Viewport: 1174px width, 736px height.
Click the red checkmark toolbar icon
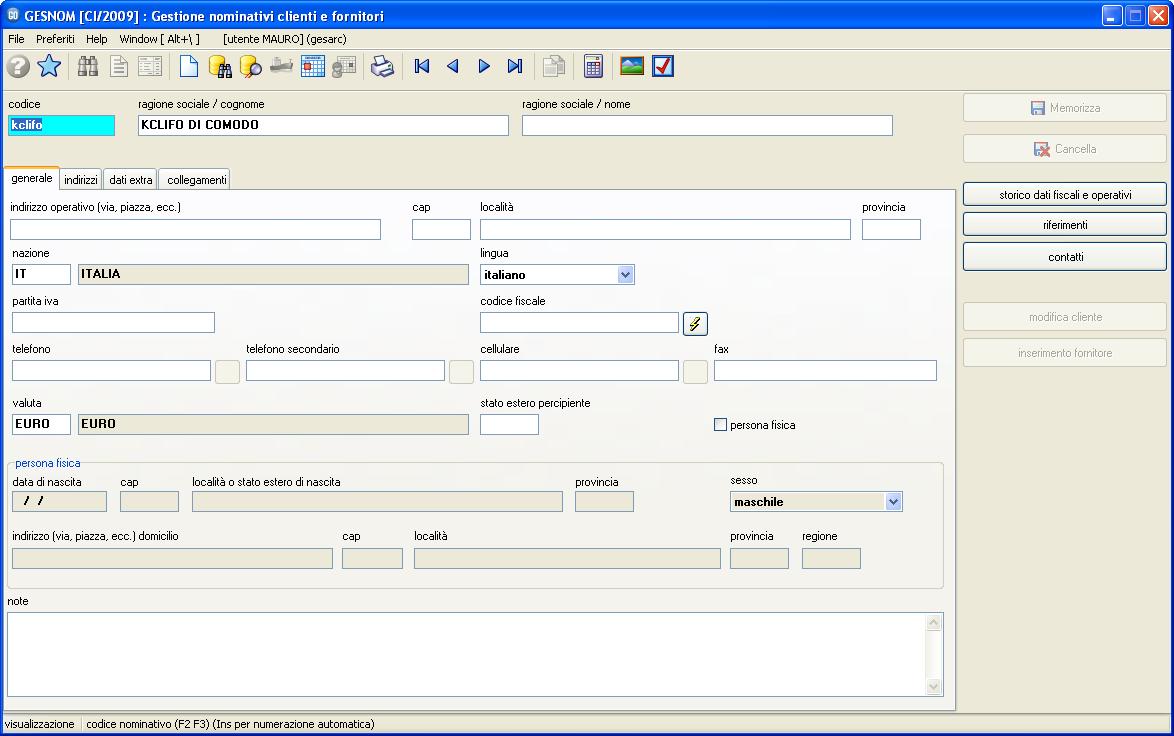click(x=663, y=67)
